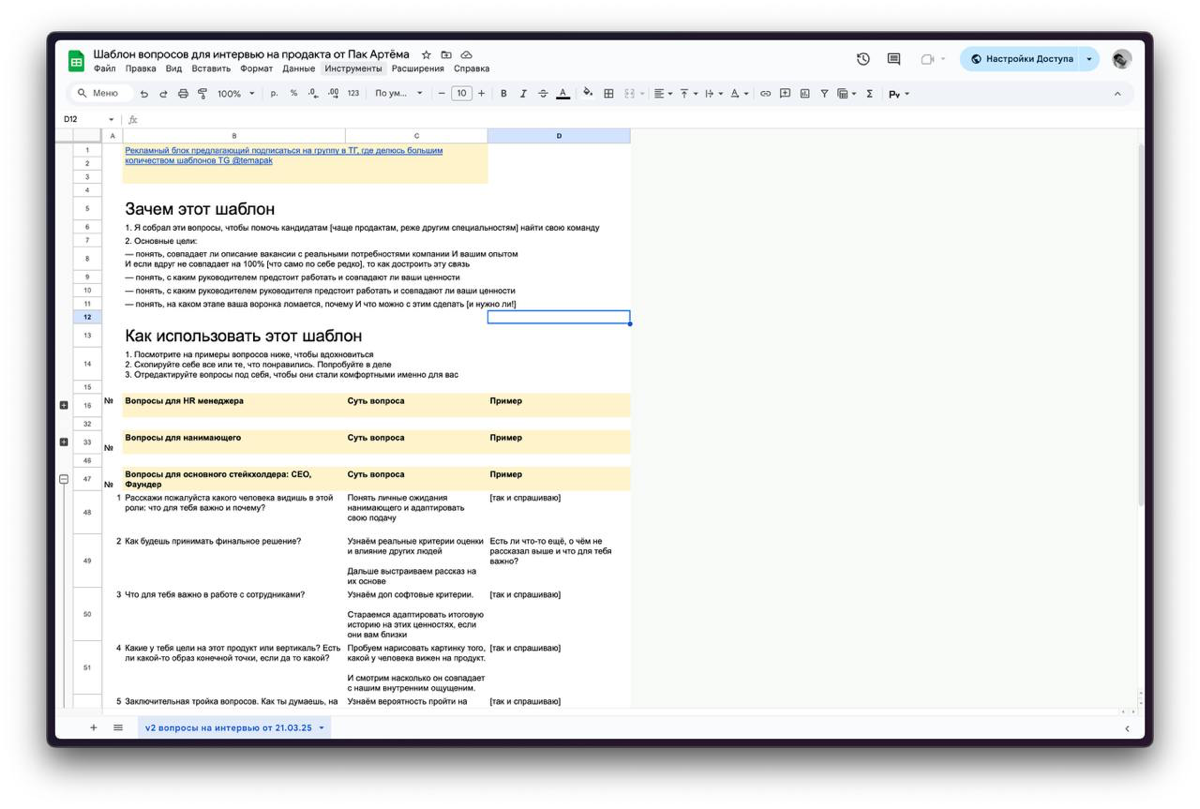
Task: Open the comments panel icon
Action: pos(894,59)
